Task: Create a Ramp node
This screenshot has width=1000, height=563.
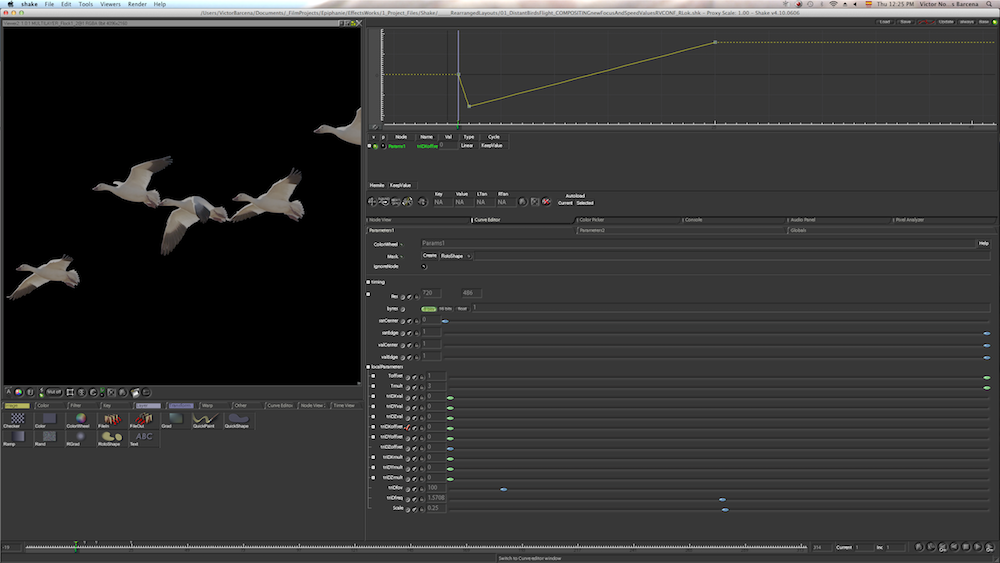Action: (17, 437)
